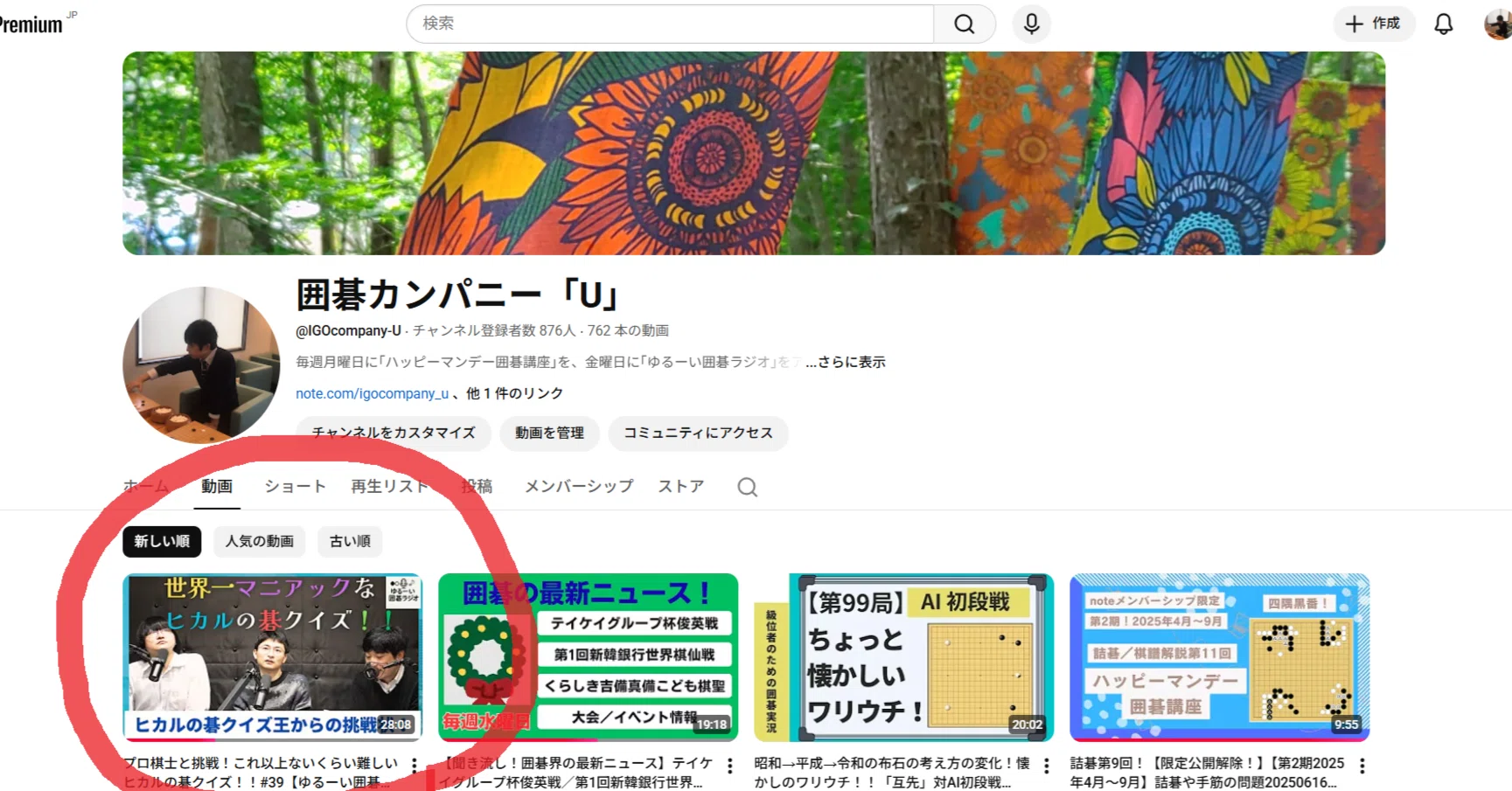Expand description with さらに表示
Viewport: 1512px width, 791px height.
point(846,362)
